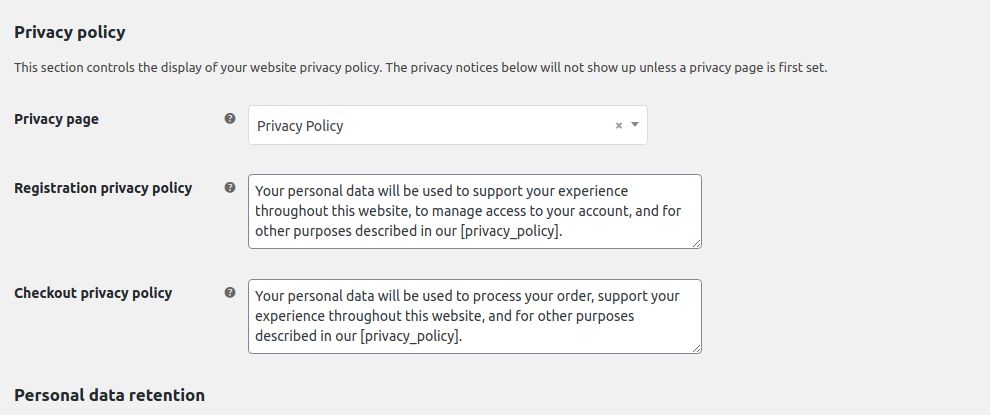Viewport: 990px width, 415px height.
Task: Open the Privacy page dropdown arrow
Action: click(635, 125)
